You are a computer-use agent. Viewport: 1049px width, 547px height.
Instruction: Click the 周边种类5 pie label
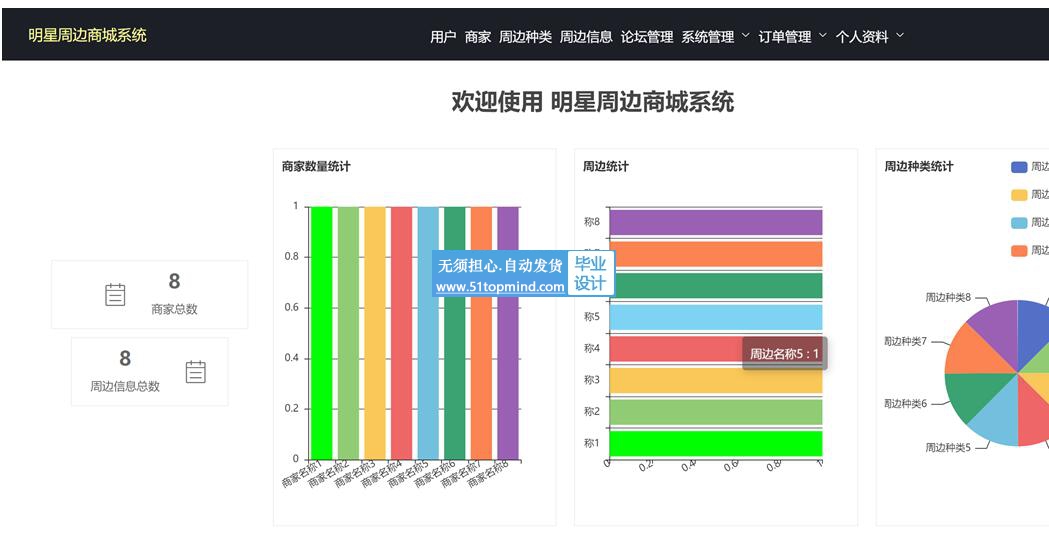948,448
